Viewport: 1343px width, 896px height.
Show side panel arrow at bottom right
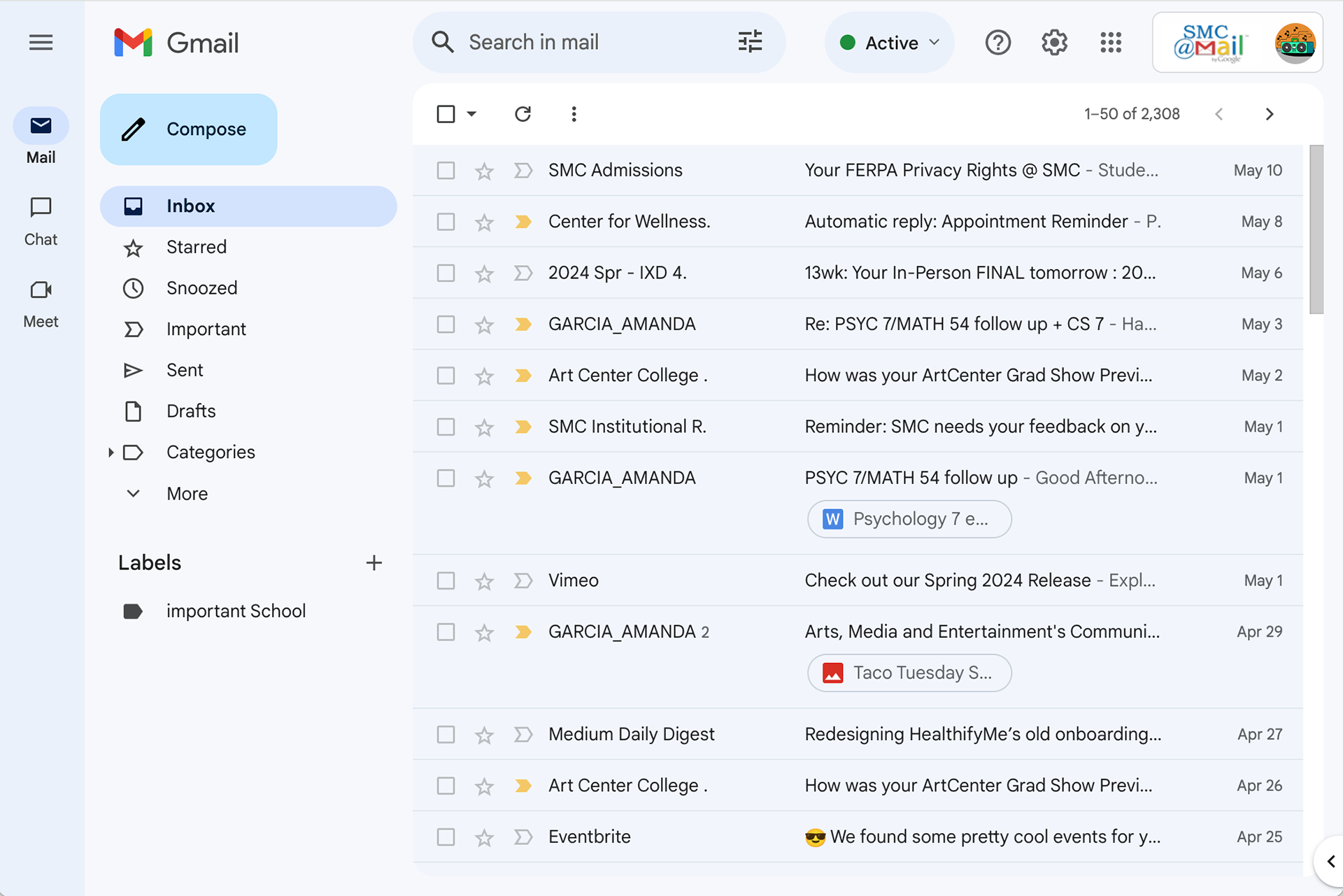(x=1330, y=862)
